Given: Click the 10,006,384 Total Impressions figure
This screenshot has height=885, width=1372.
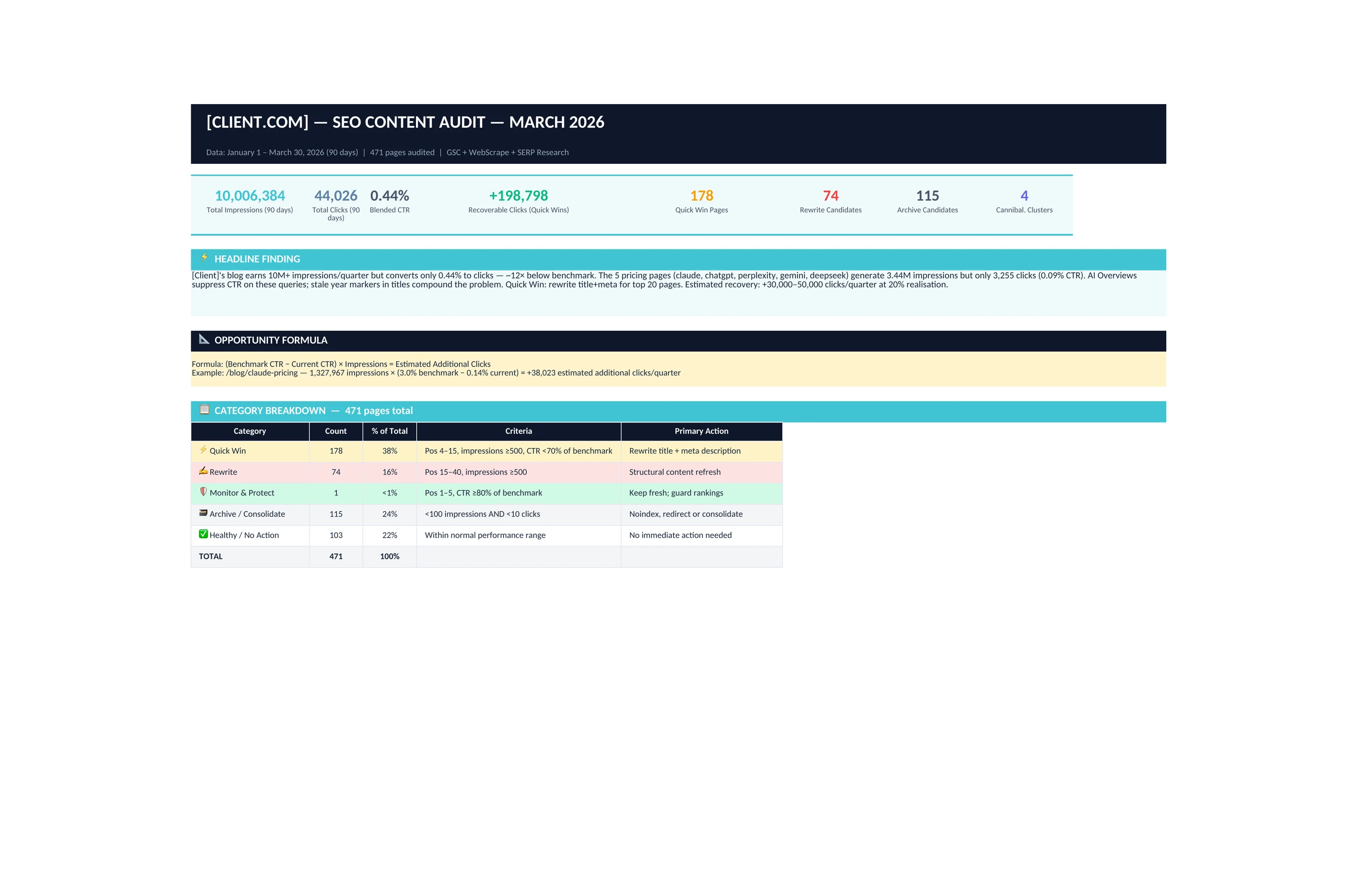Looking at the screenshot, I should coord(250,196).
